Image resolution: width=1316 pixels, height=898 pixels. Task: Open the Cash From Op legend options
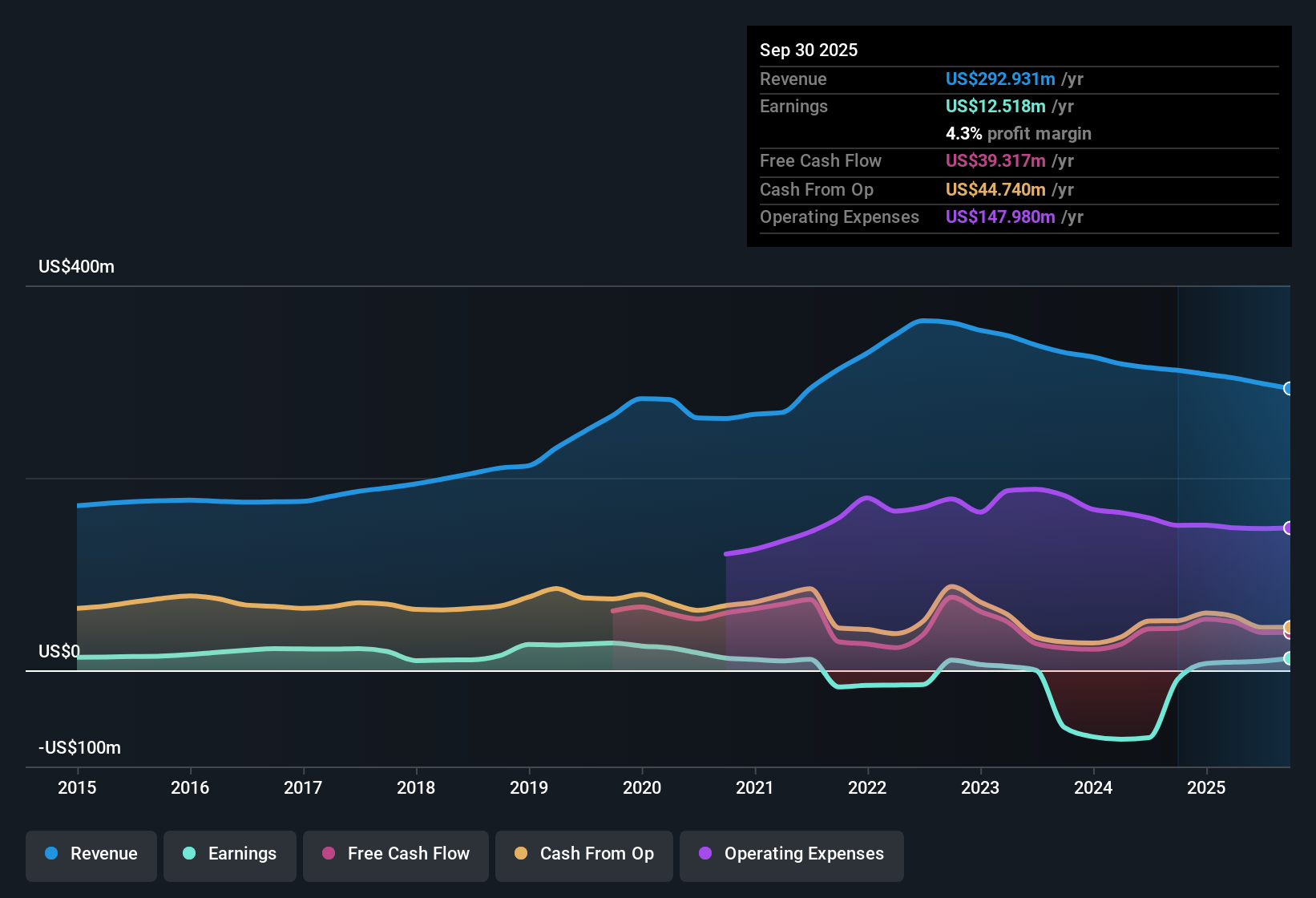click(x=583, y=854)
